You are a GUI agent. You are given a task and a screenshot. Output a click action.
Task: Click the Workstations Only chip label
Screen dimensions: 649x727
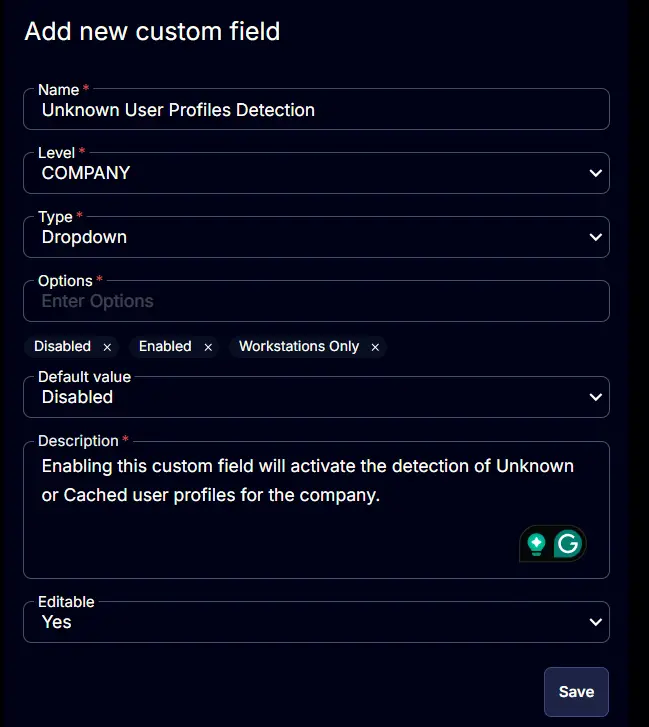coord(299,346)
